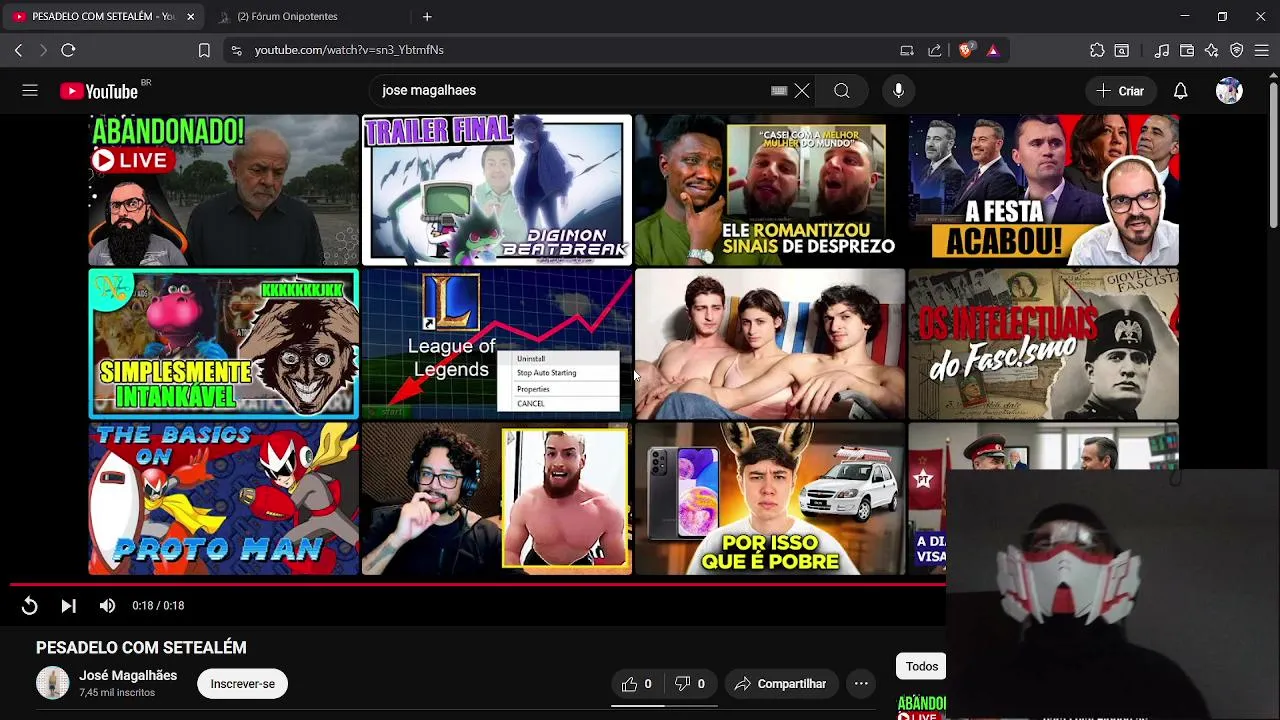Open Brave Wallet icon
Viewport: 1280px width, 720px height.
pyautogui.click(x=1187, y=50)
